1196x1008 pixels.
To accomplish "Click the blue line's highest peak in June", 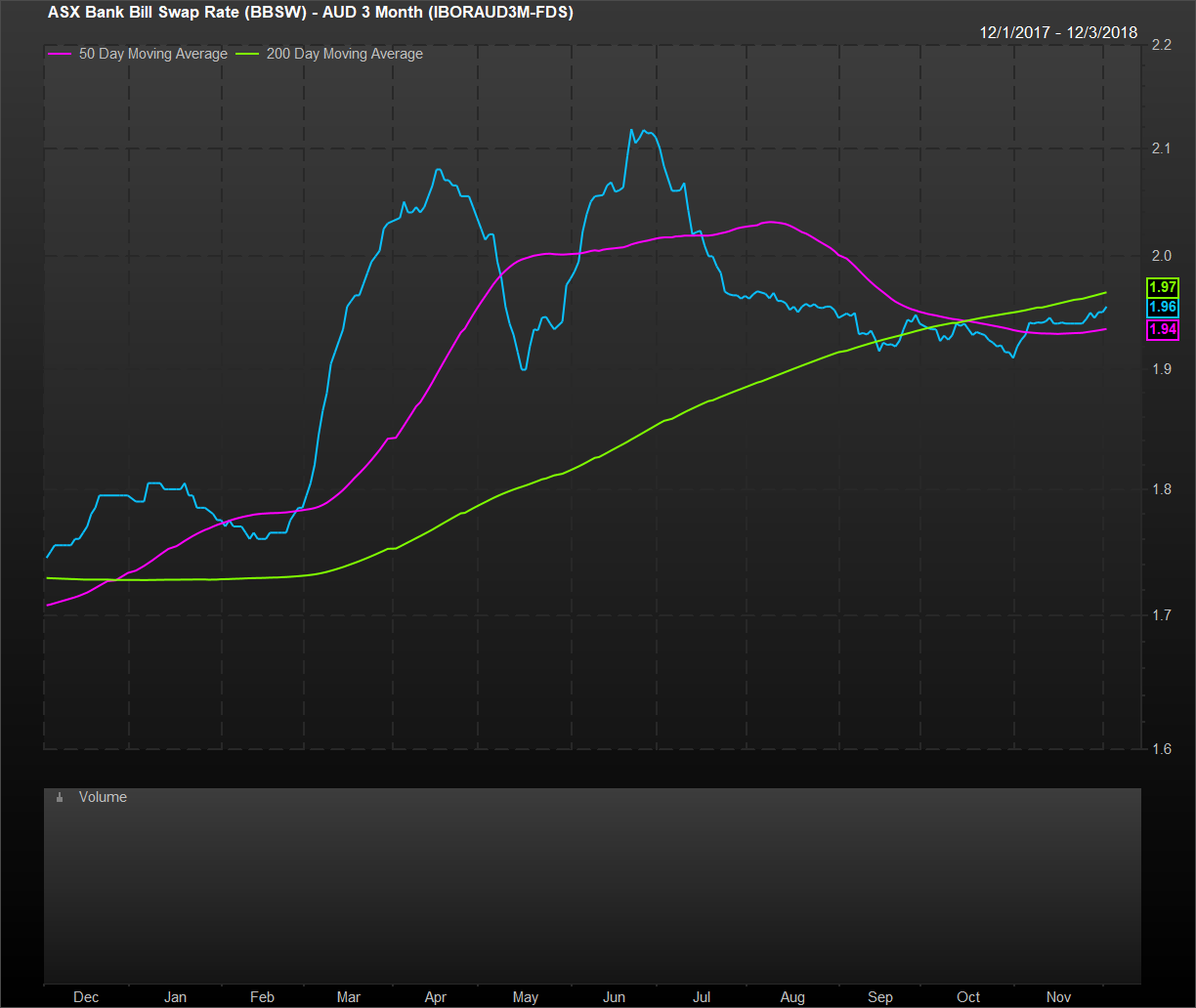I will pyautogui.click(x=632, y=130).
